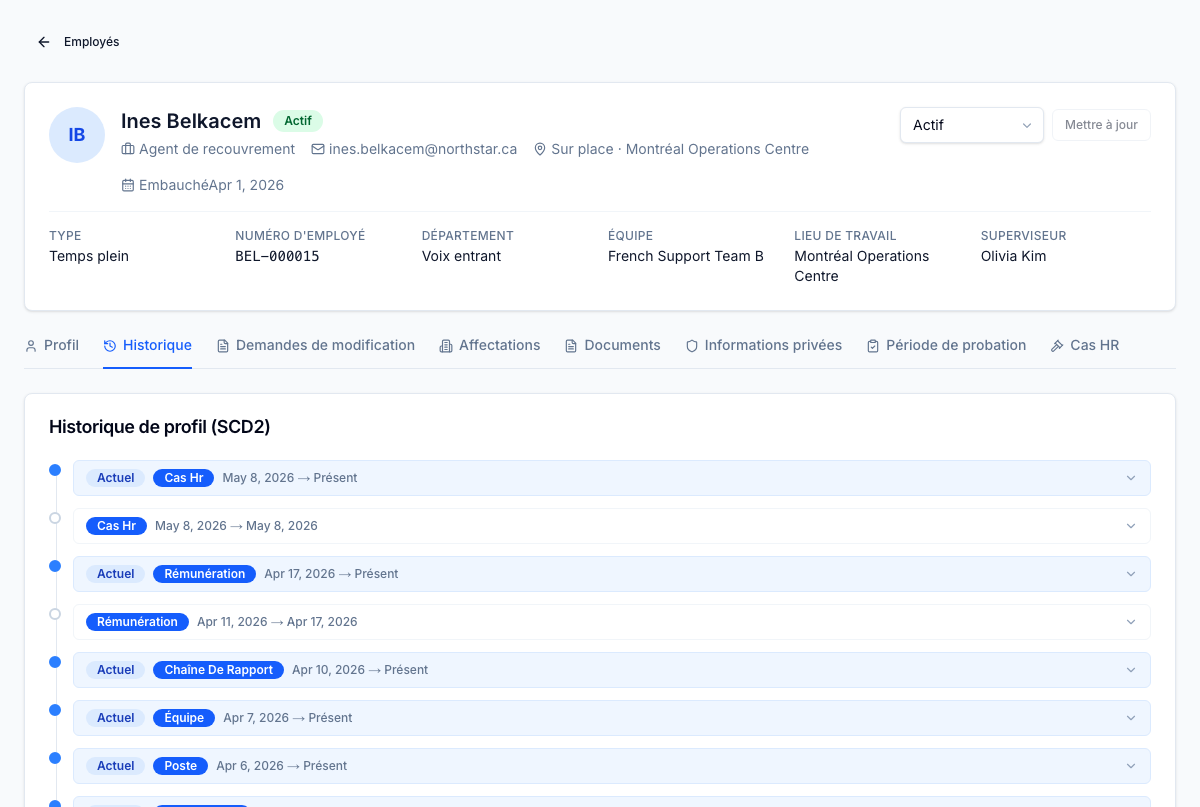This screenshot has height=807, width=1200.
Task: Click the Documents tab file icon
Action: [x=571, y=345]
